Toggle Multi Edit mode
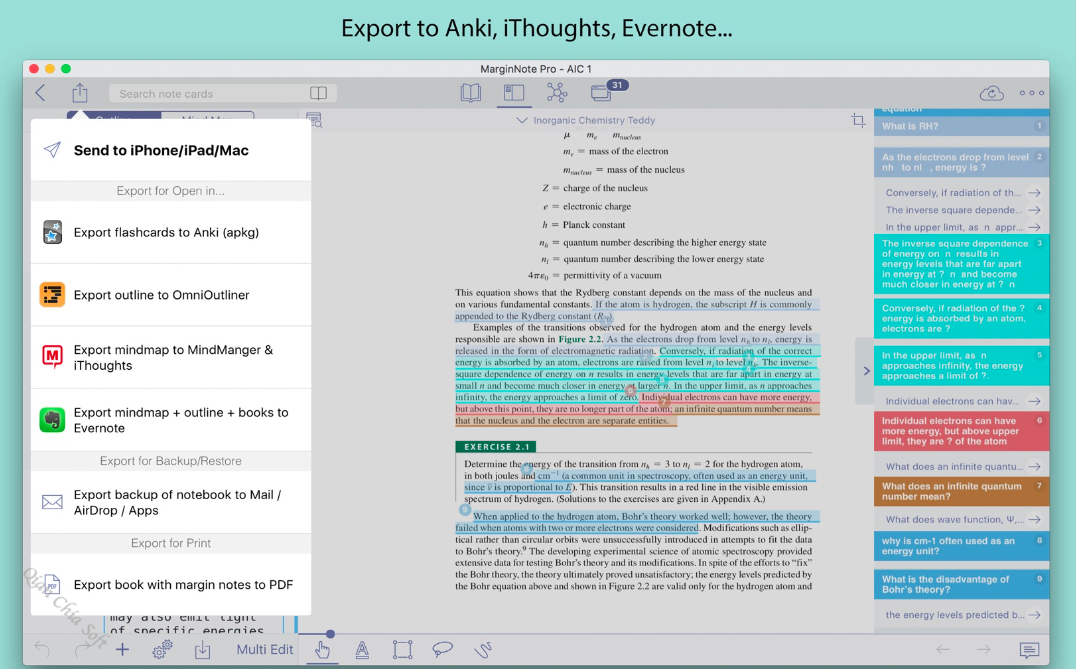Screen dimensions: 1076x669 [x=265, y=650]
